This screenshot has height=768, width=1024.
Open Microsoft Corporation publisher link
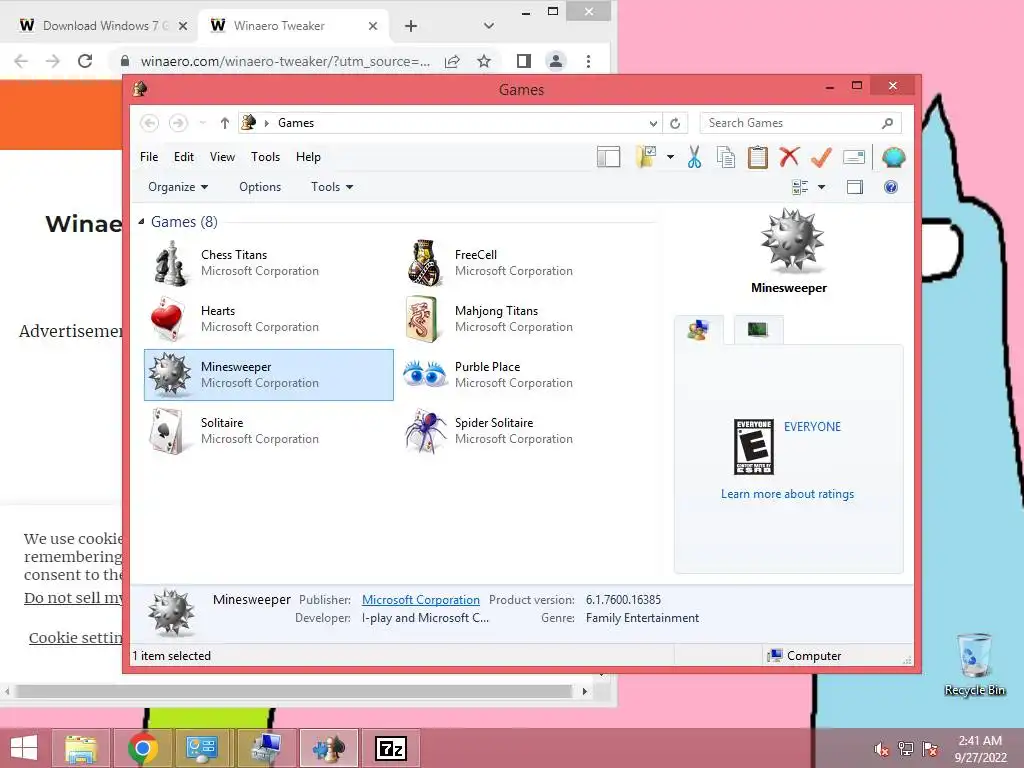click(421, 600)
